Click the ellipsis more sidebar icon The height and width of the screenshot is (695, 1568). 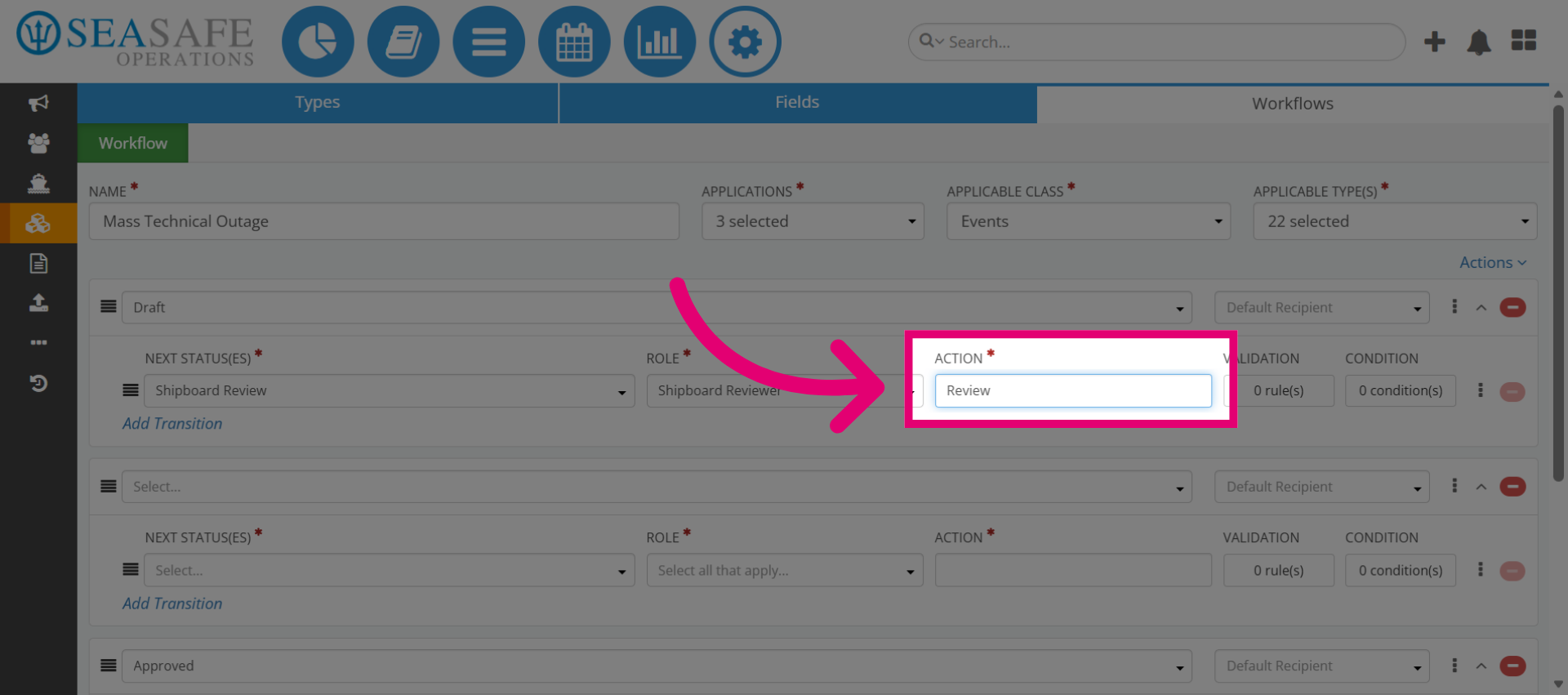click(38, 343)
